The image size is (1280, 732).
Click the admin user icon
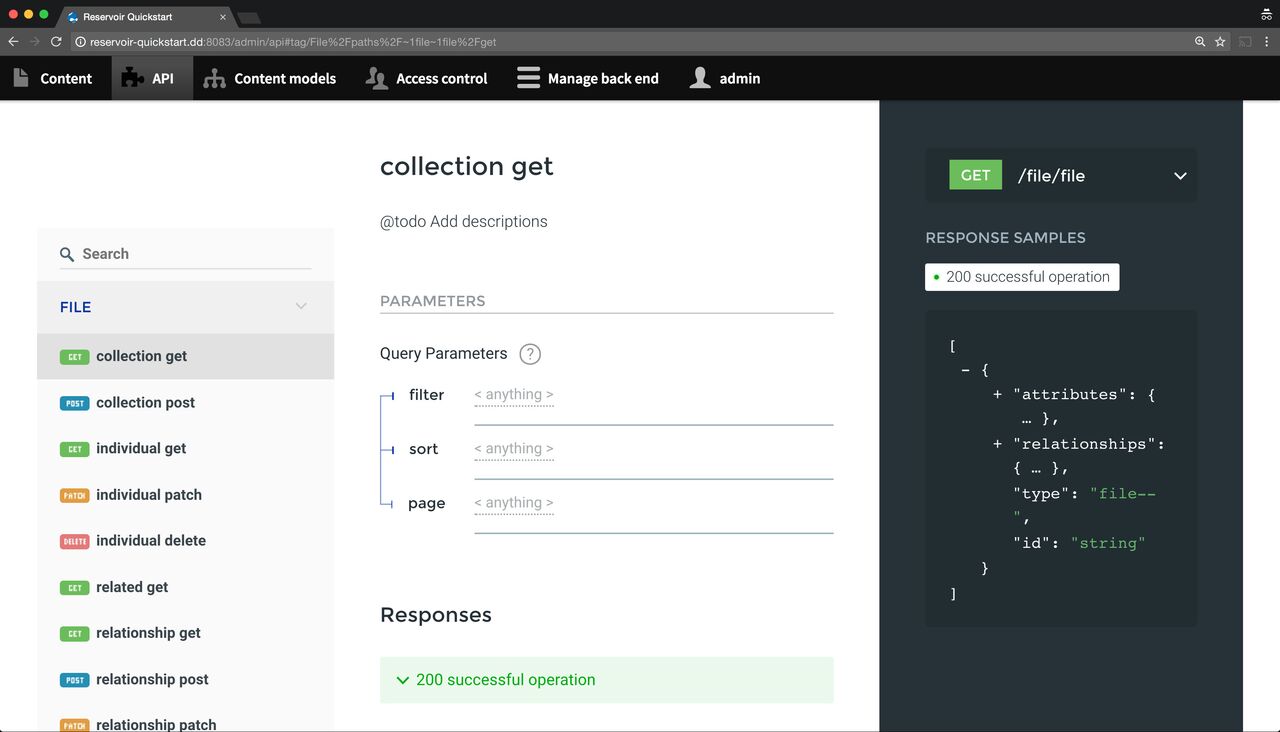pyautogui.click(x=699, y=77)
